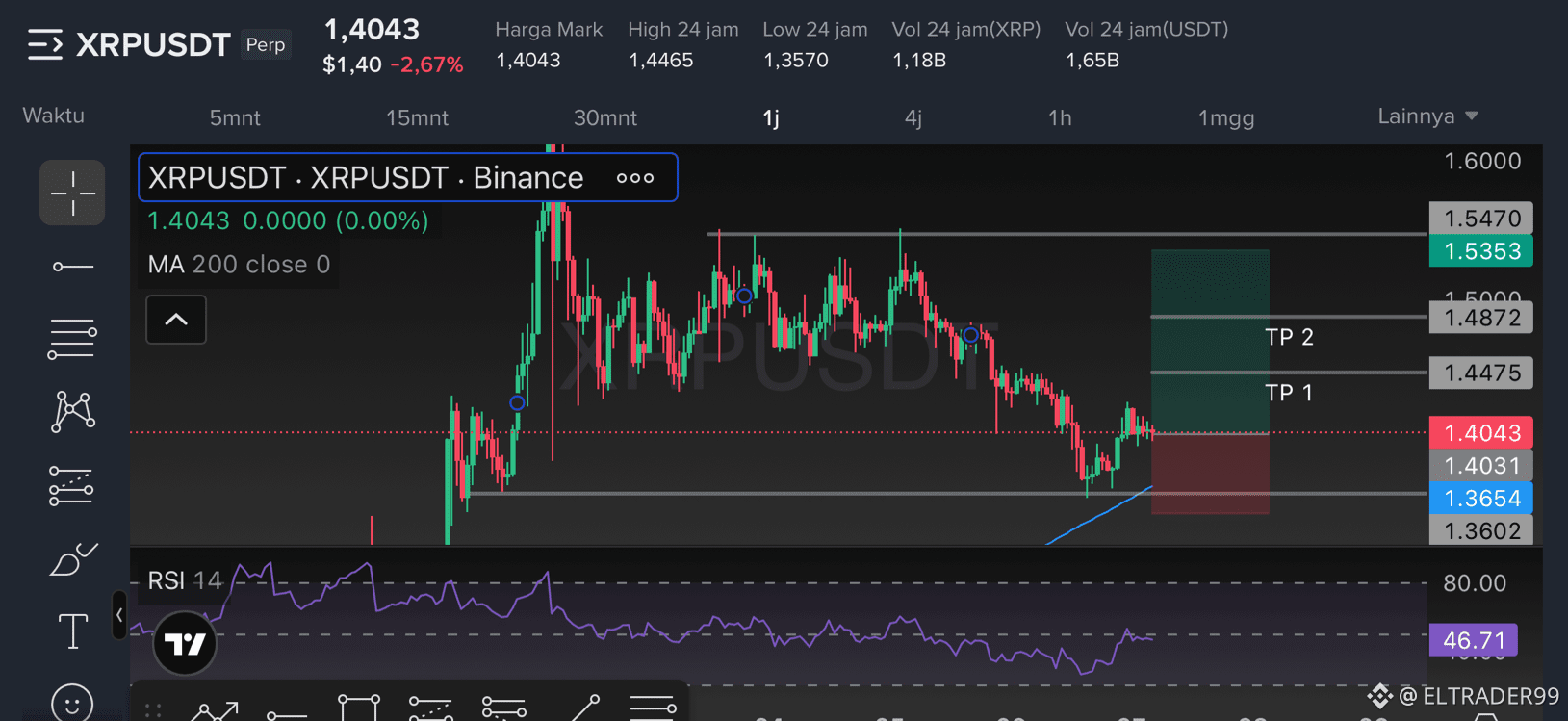1568x721 pixels.
Task: Select the TP 2 label on chart
Action: [x=1289, y=337]
